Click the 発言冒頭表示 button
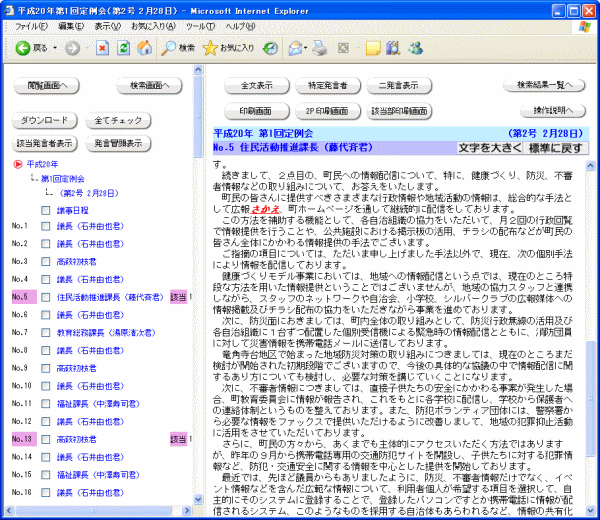The height and width of the screenshot is (520, 600). point(118,143)
